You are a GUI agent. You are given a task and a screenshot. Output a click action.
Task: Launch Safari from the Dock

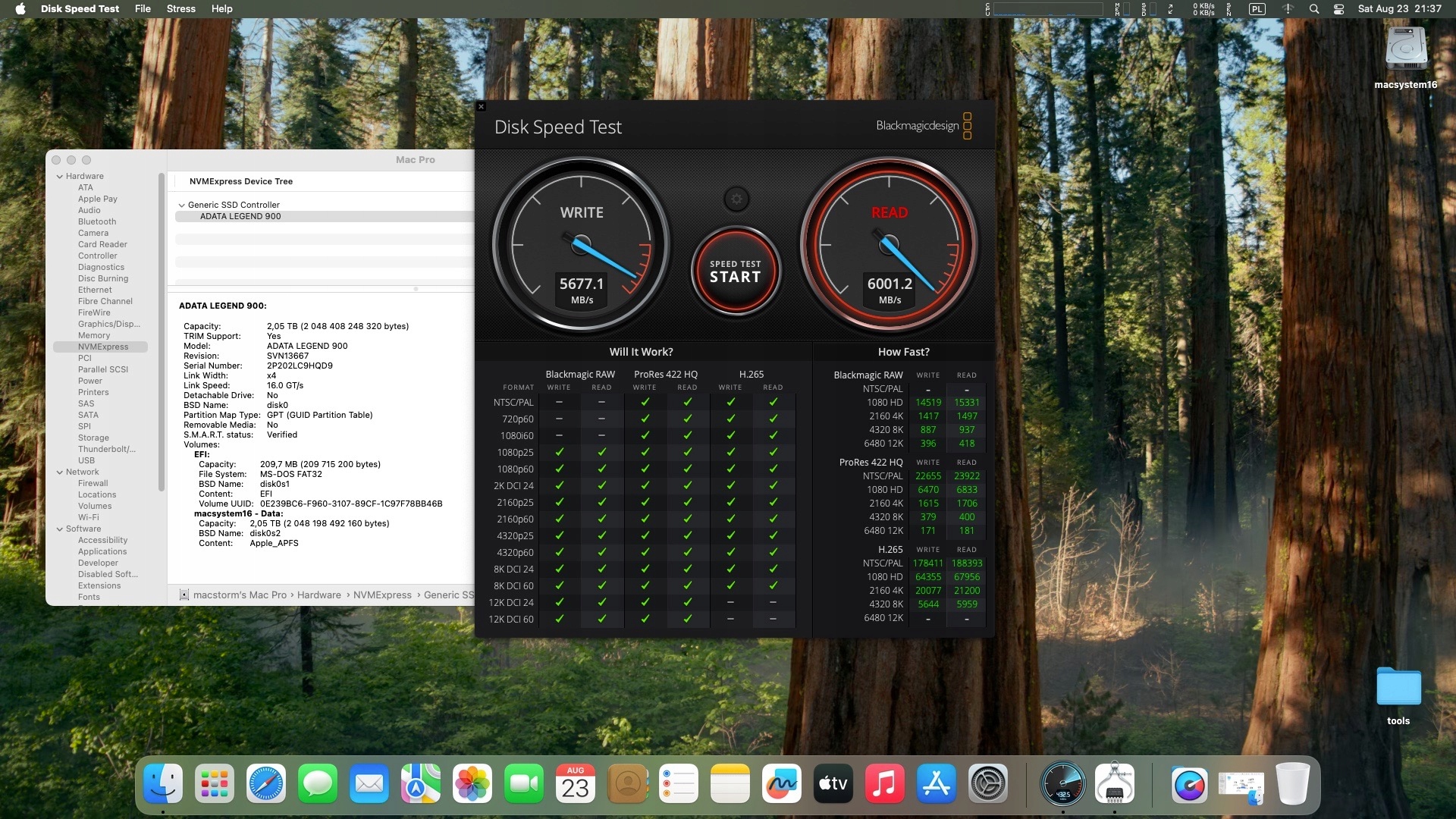[265, 784]
